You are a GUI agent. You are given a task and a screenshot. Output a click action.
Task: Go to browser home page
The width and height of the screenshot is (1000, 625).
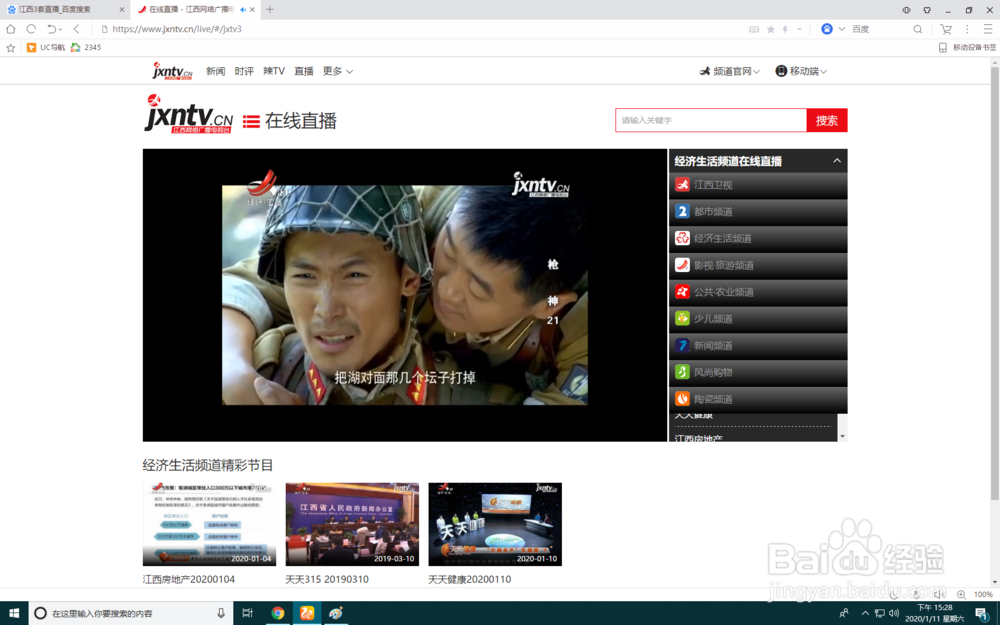[11, 29]
